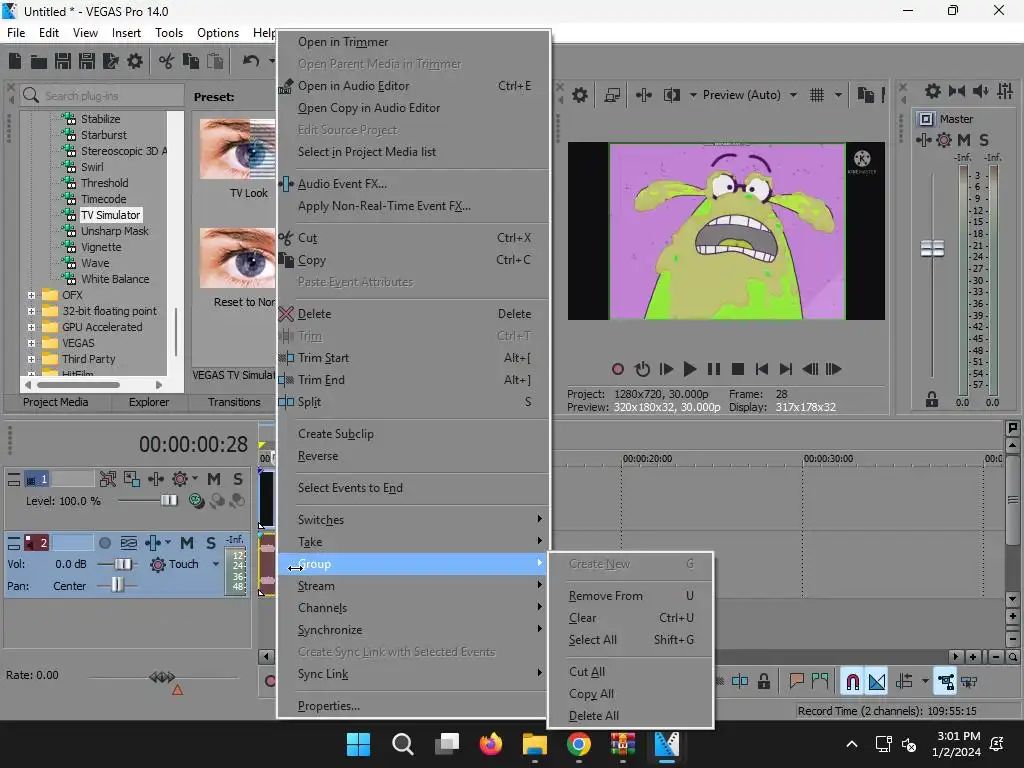This screenshot has height=768, width=1024.
Task: Click the Copy toolbar icon
Action: (x=191, y=61)
